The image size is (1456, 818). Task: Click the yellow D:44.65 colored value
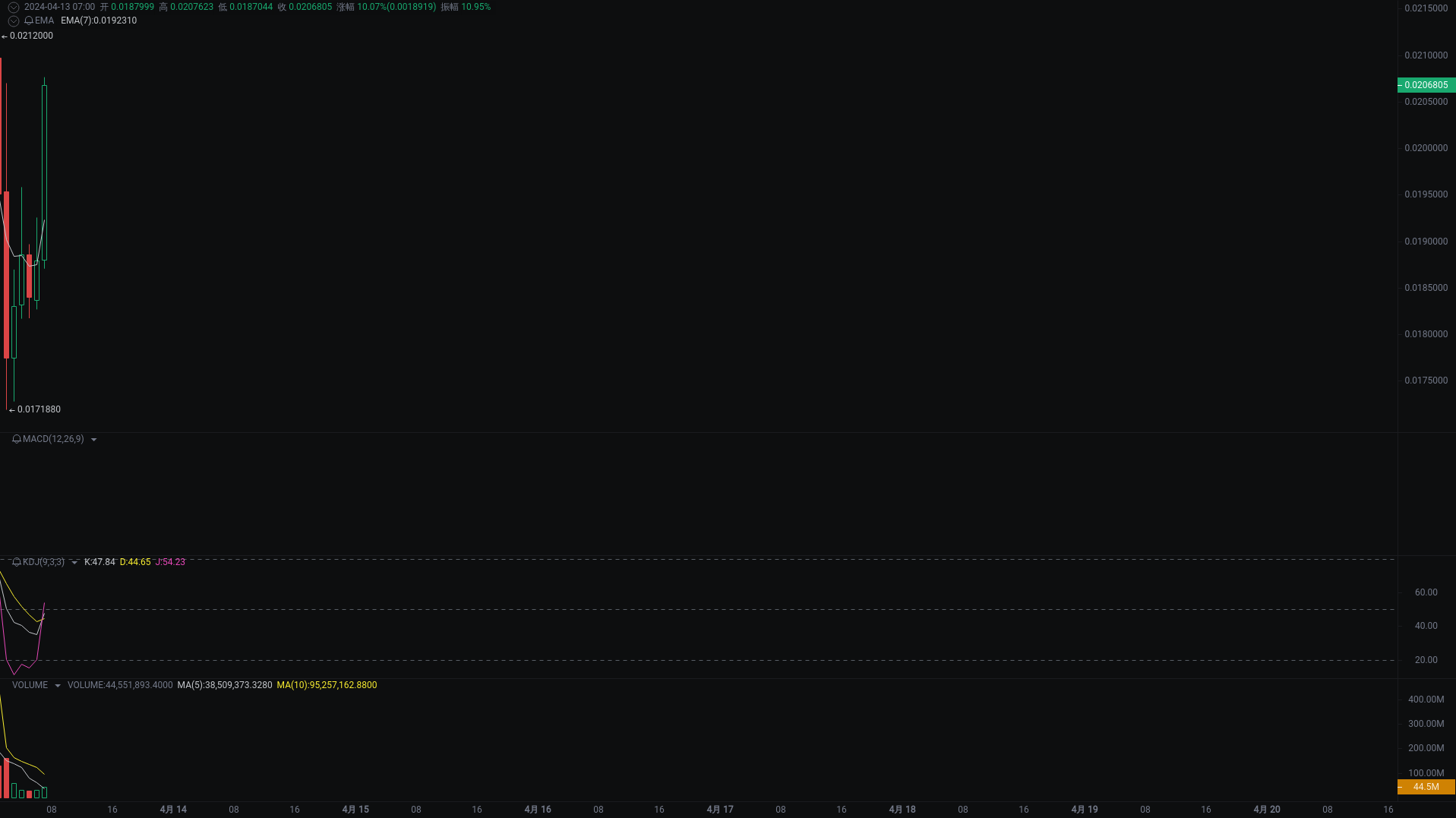(x=135, y=562)
